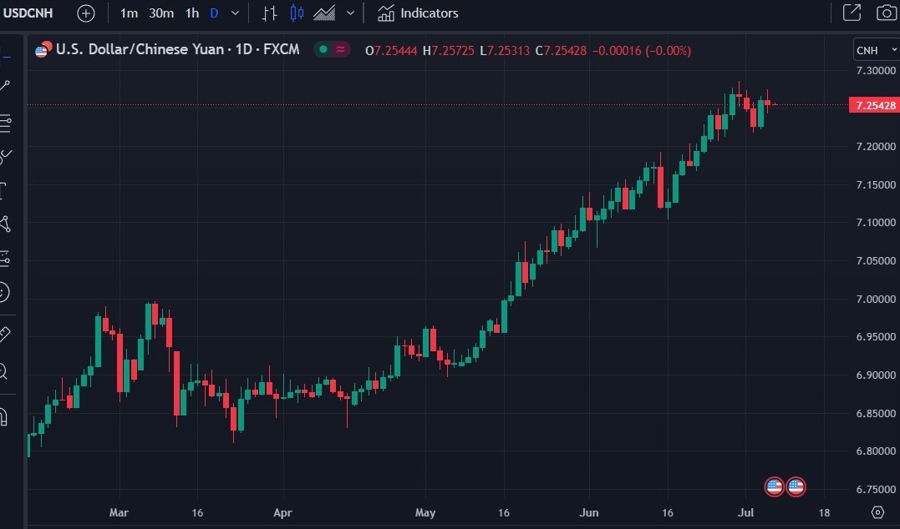Click the fullscreen/popout chart icon

852,13
